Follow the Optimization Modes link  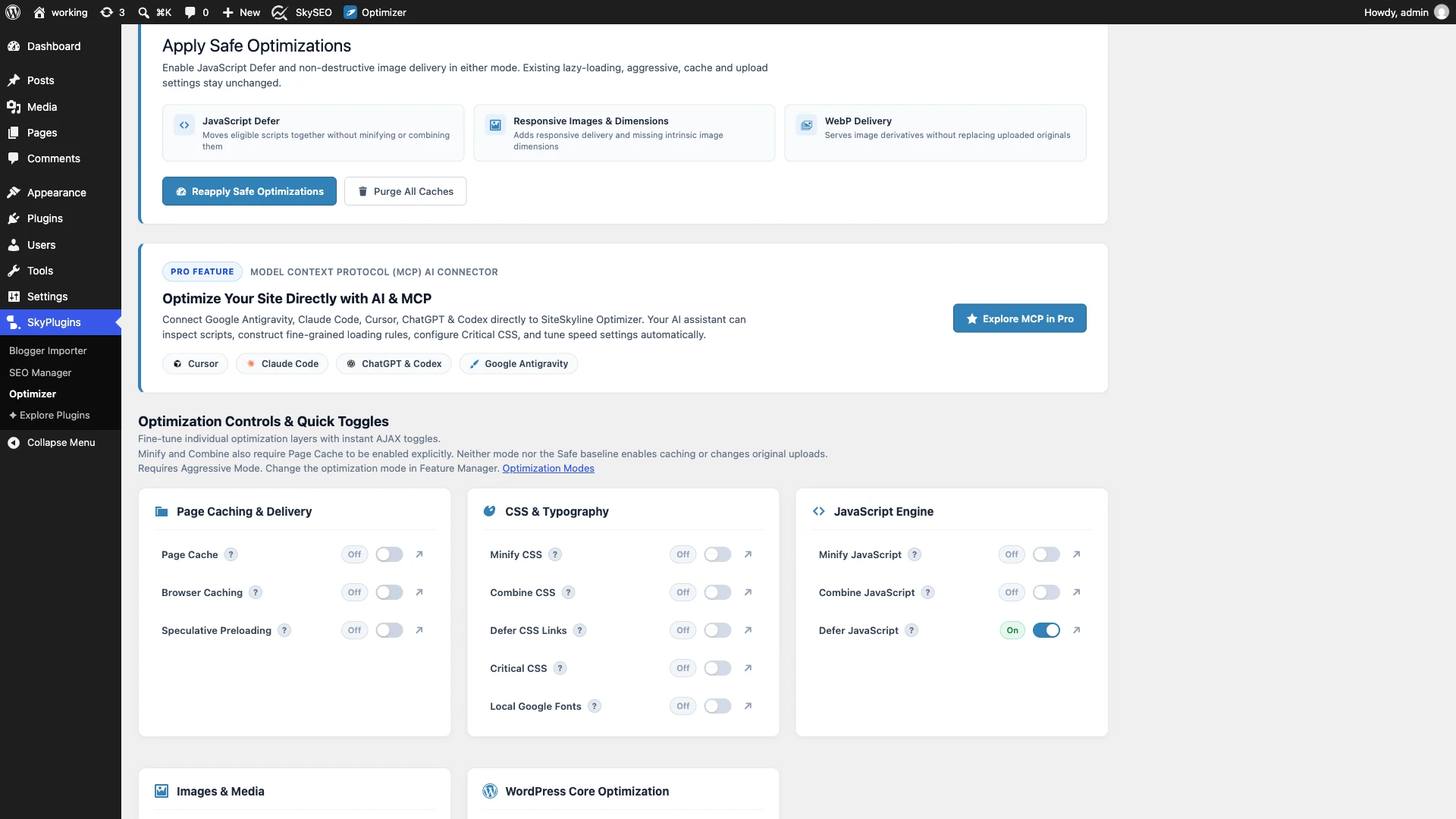548,468
